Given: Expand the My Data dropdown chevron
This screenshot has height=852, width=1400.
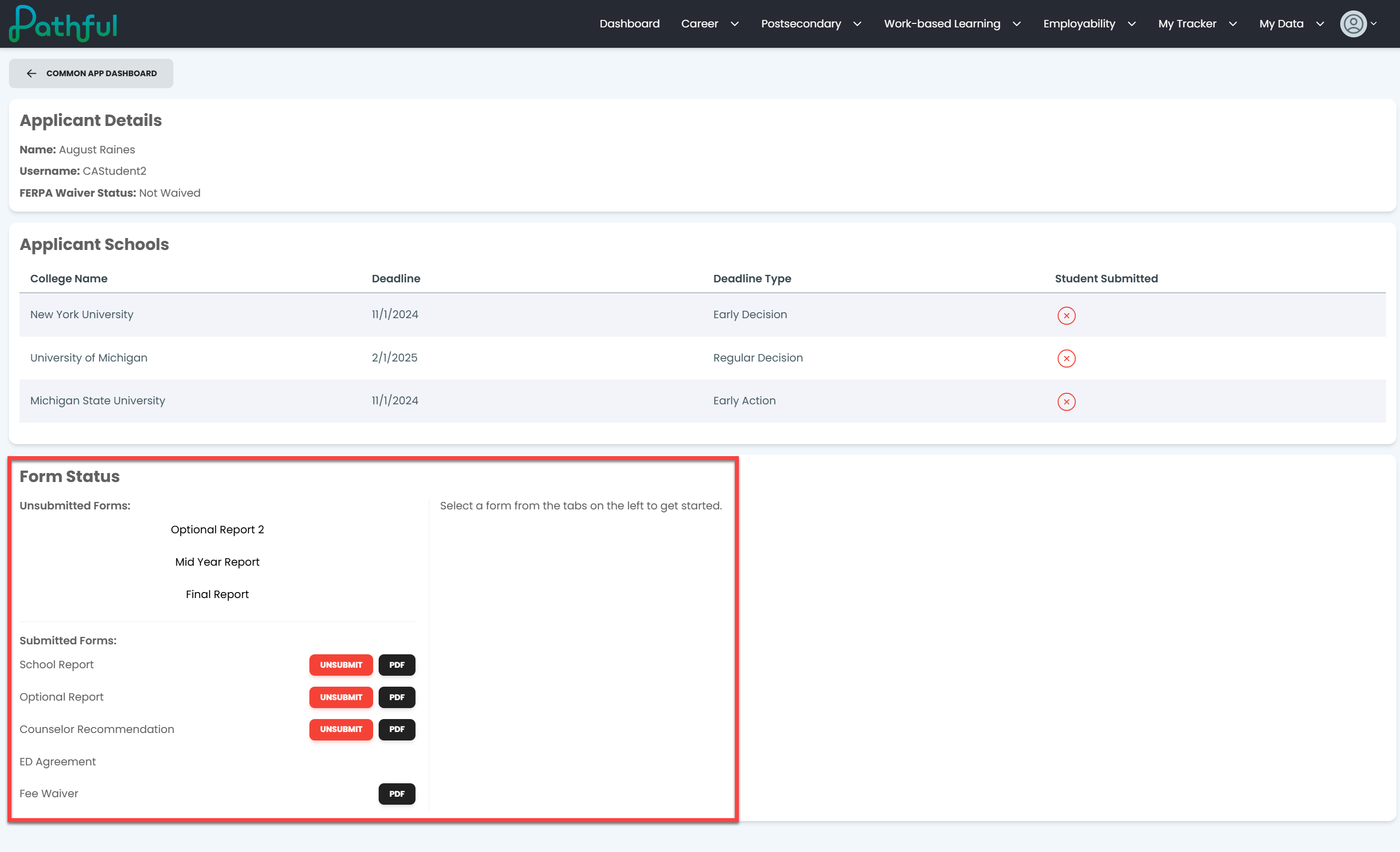Looking at the screenshot, I should coord(1319,24).
